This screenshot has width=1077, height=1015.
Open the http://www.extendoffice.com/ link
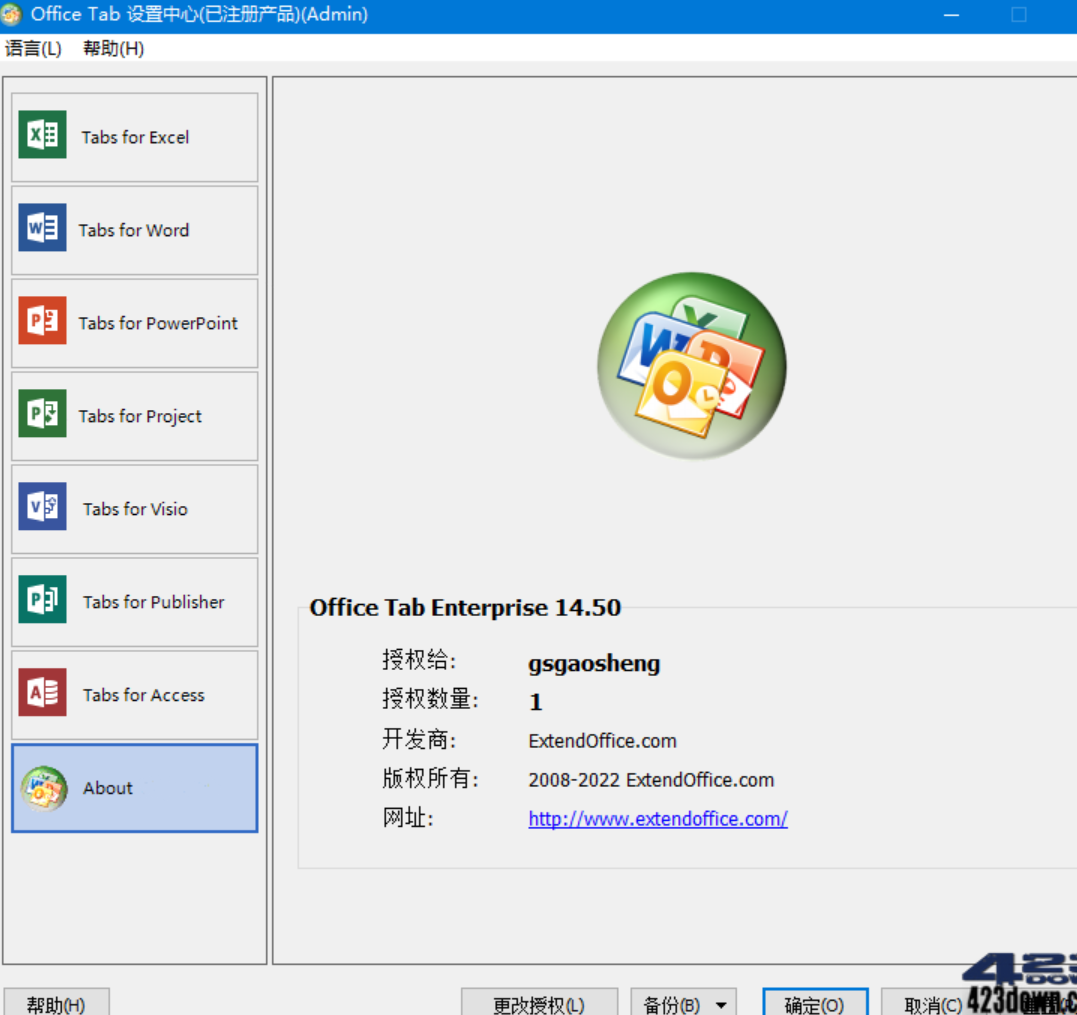coord(658,819)
